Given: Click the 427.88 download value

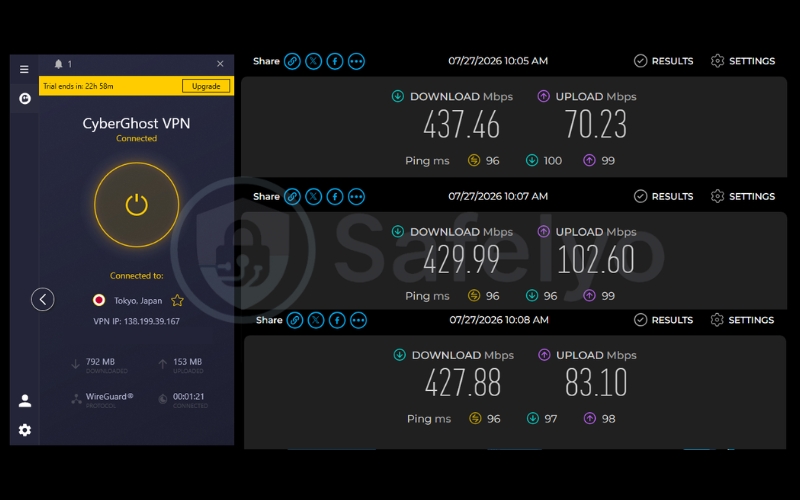Looking at the screenshot, I should (463, 383).
